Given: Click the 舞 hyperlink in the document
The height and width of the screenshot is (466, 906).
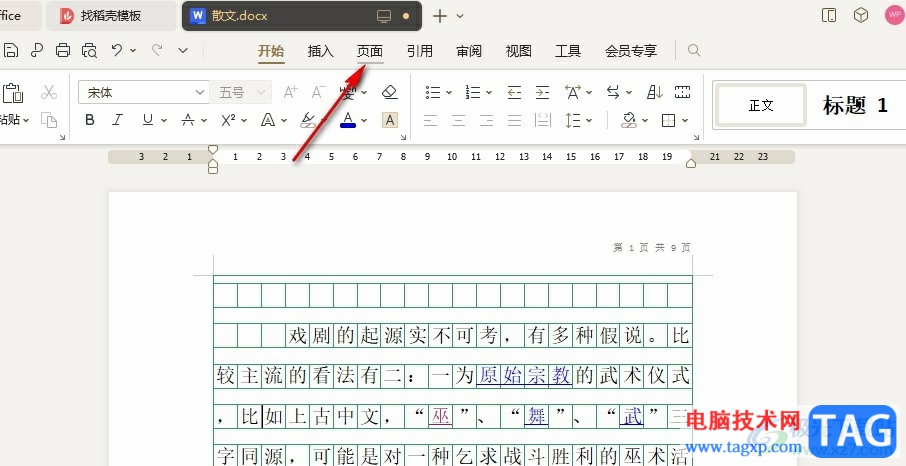Looking at the screenshot, I should 536,416.
